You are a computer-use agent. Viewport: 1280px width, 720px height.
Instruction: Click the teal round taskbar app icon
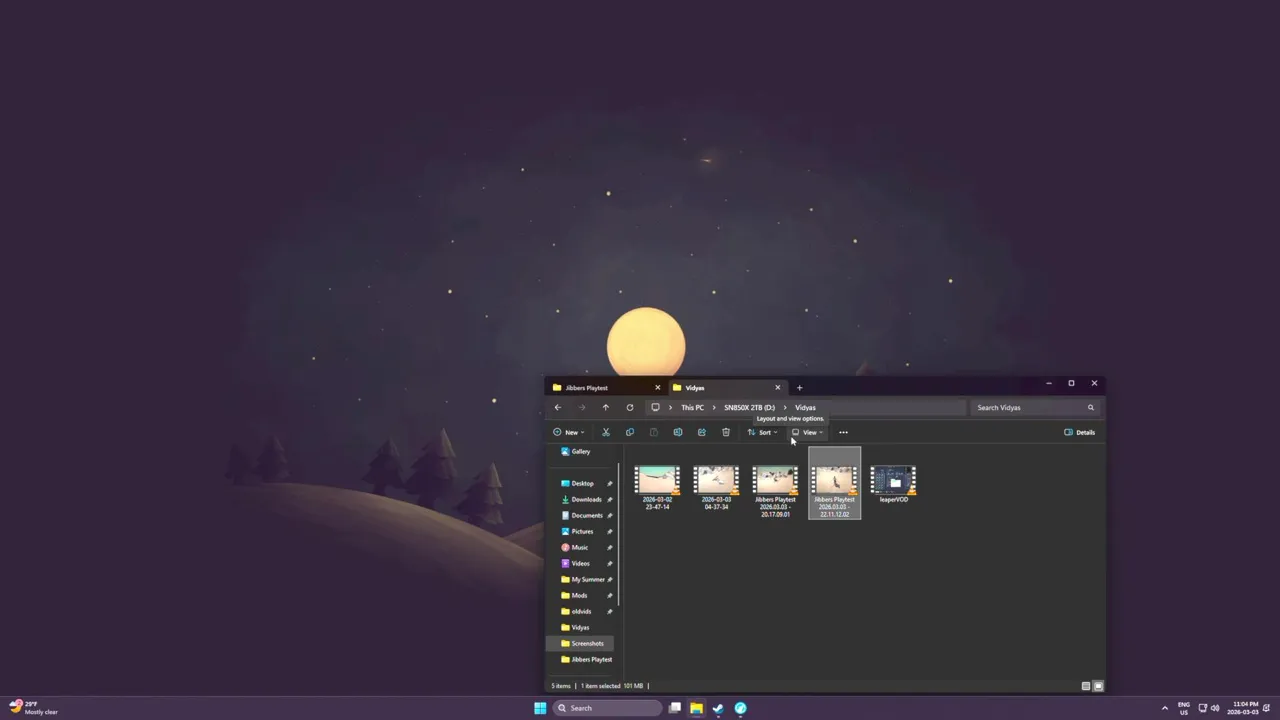point(740,708)
